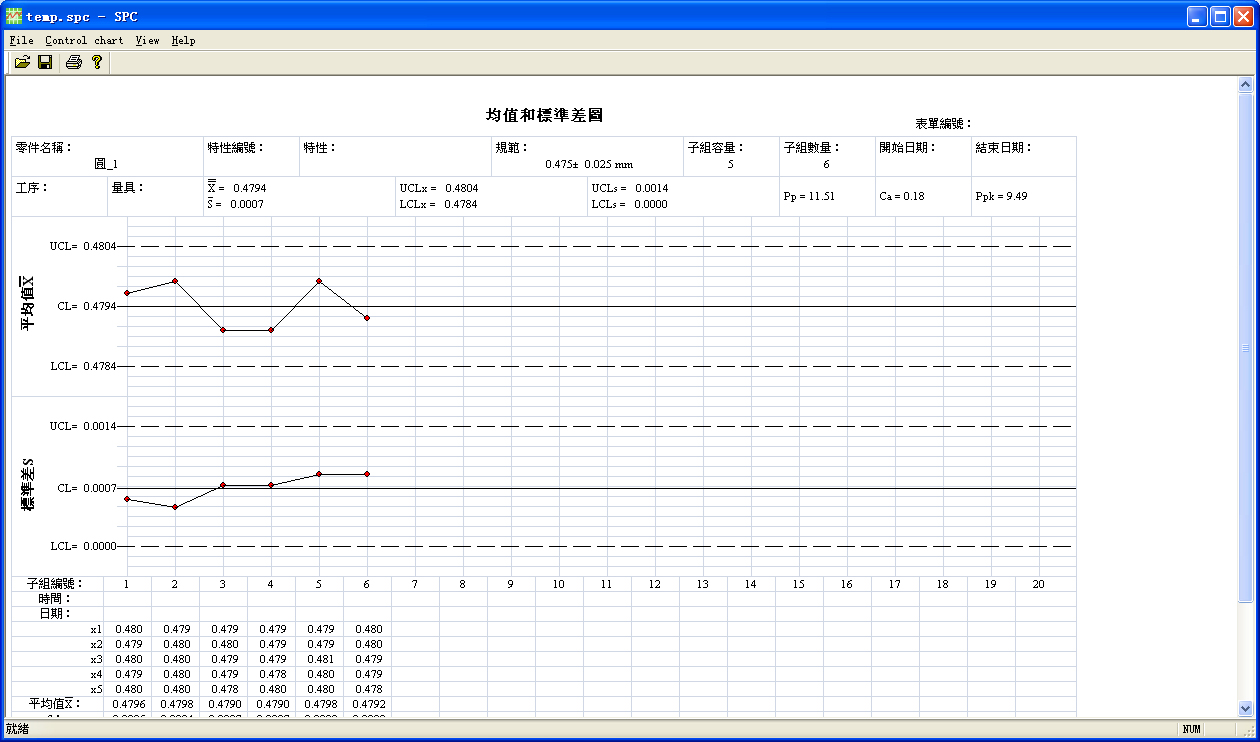Maximize the SPC window
Viewport: 1260px width, 742px height.
1220,17
